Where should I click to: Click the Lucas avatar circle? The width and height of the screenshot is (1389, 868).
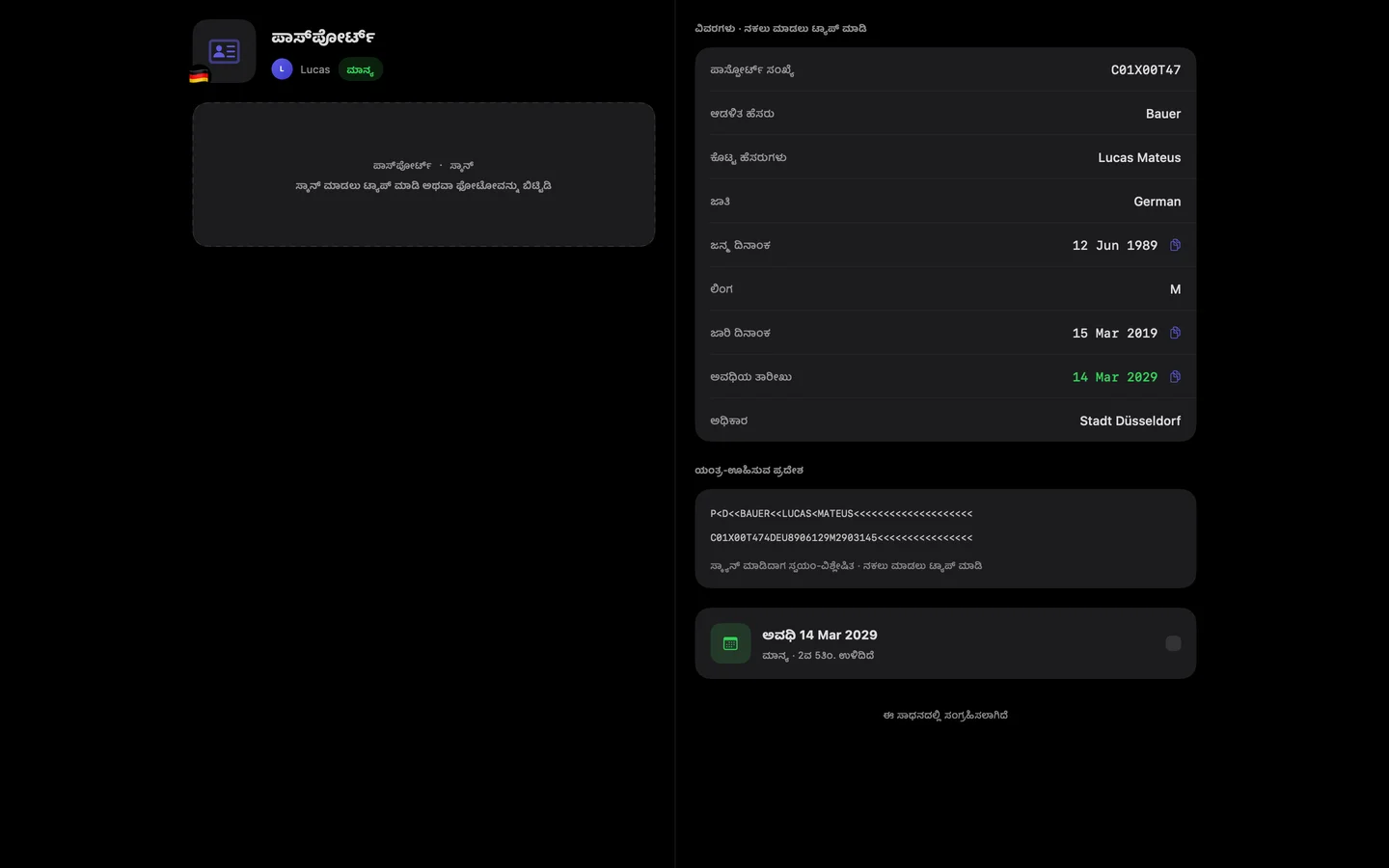[x=282, y=68]
